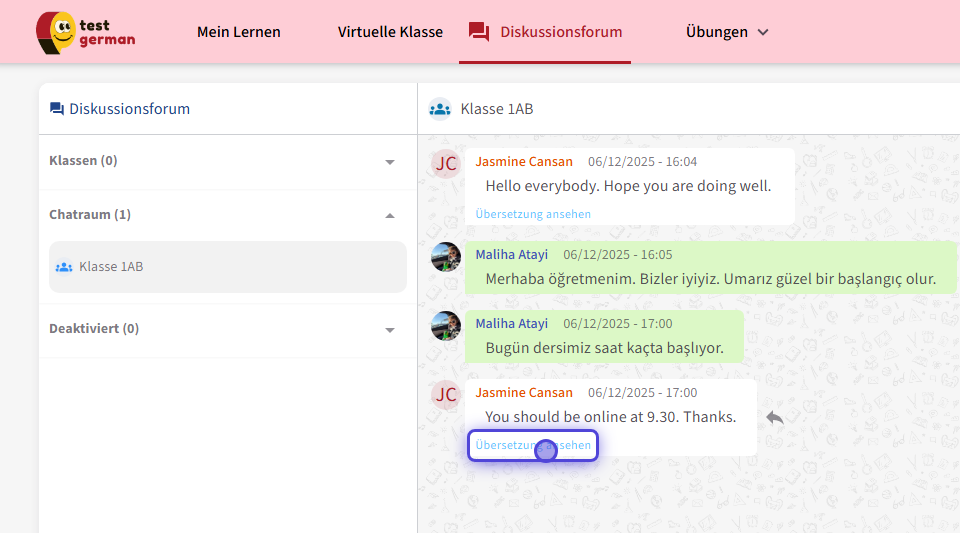
Task: Open the Übungen dropdown menu
Action: point(727,32)
